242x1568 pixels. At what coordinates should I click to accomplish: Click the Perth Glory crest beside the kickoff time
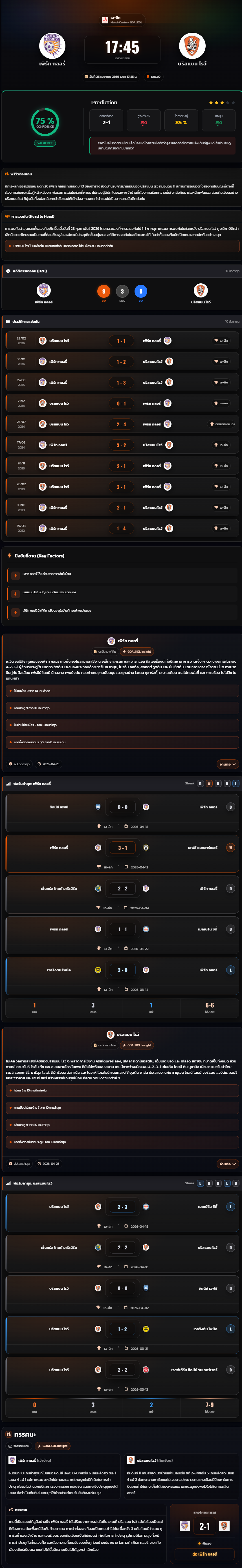tap(52, 46)
